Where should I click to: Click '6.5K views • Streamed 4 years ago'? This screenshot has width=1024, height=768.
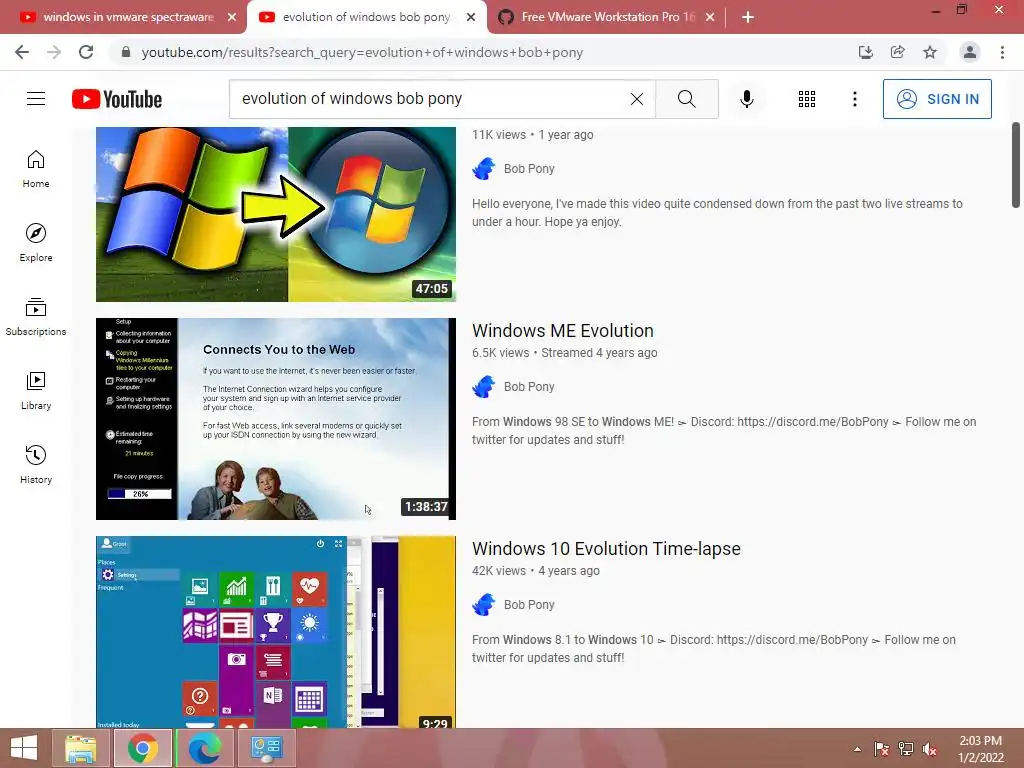point(565,353)
